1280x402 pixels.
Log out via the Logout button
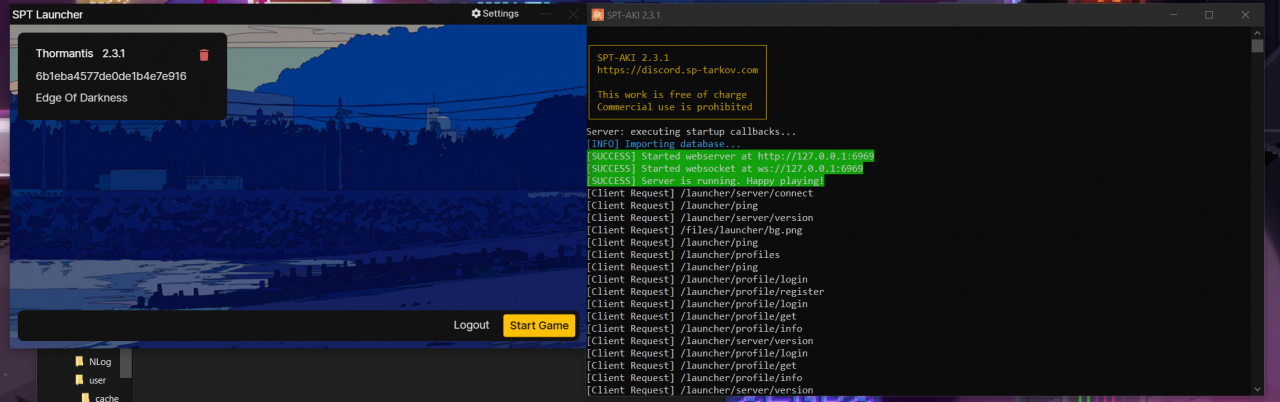471,325
